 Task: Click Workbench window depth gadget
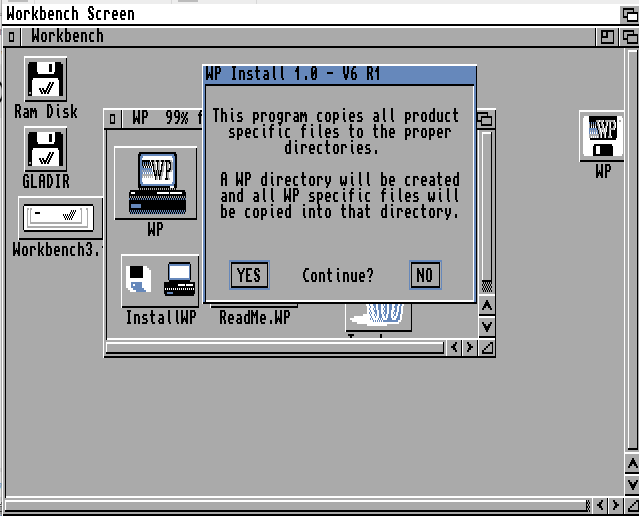629,37
